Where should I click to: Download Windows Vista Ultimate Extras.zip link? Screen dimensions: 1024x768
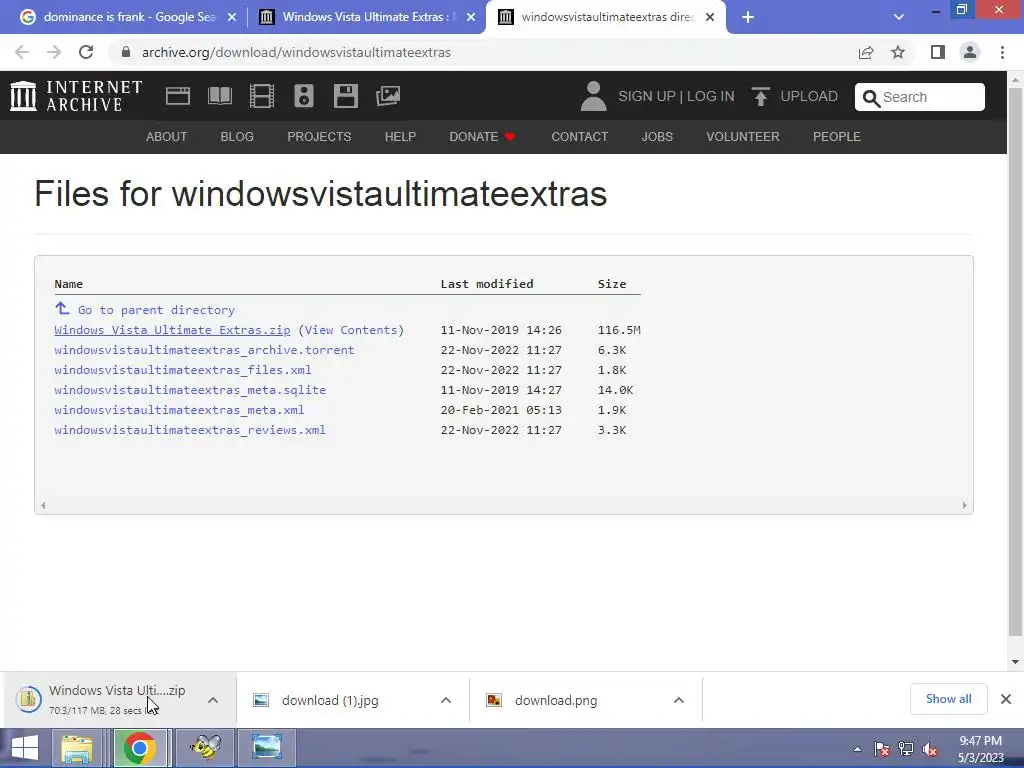coord(172,330)
